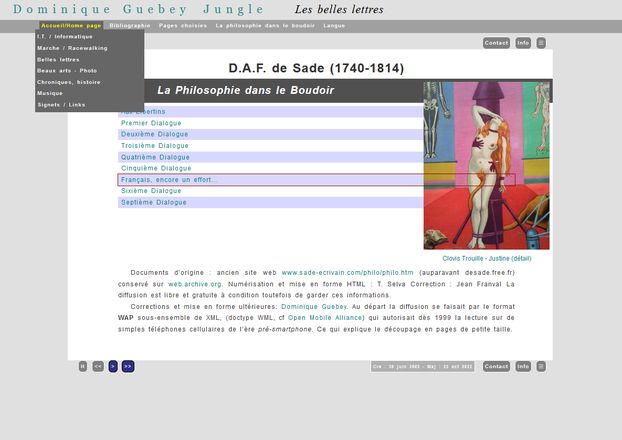The width and height of the screenshot is (622, 440).
Task: Open the Bibliographie menu
Action: (130, 25)
